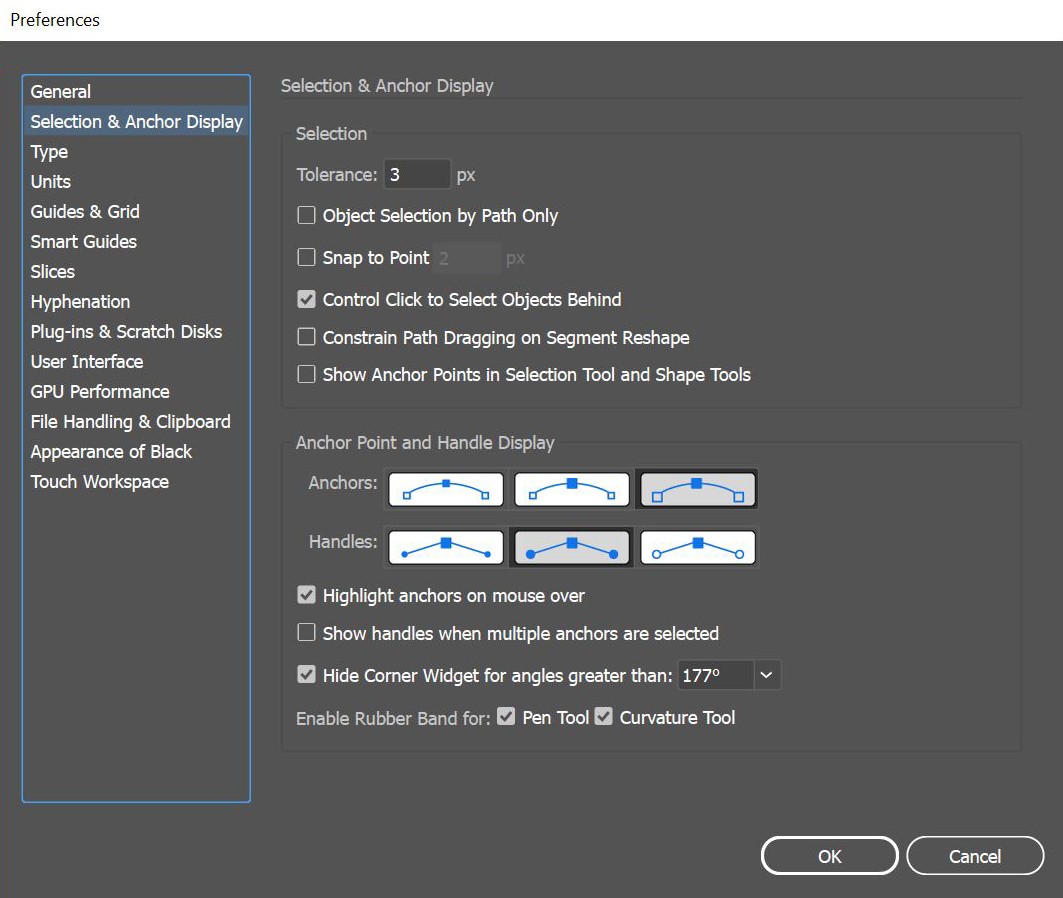
Task: Toggle Highlight anchors on mouse over
Action: click(x=306, y=595)
